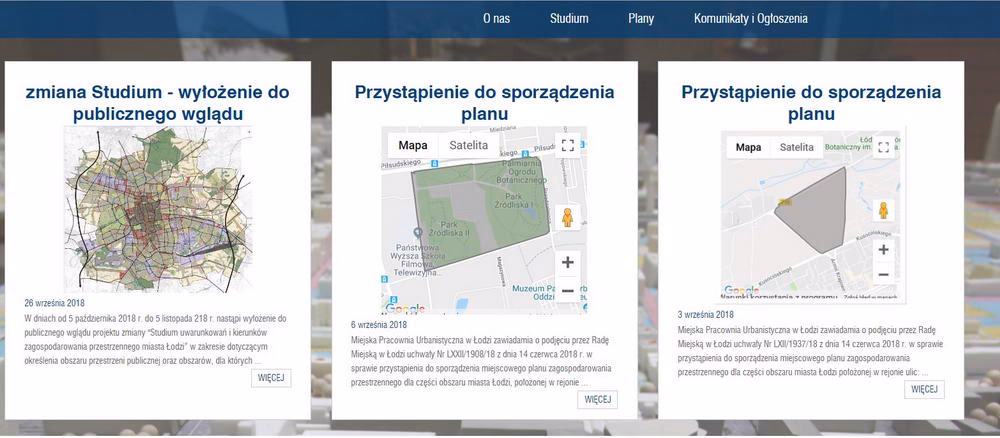Screen dimensions: 1000x438
Task: Click the date 3 września 2018
Action: (x=705, y=314)
